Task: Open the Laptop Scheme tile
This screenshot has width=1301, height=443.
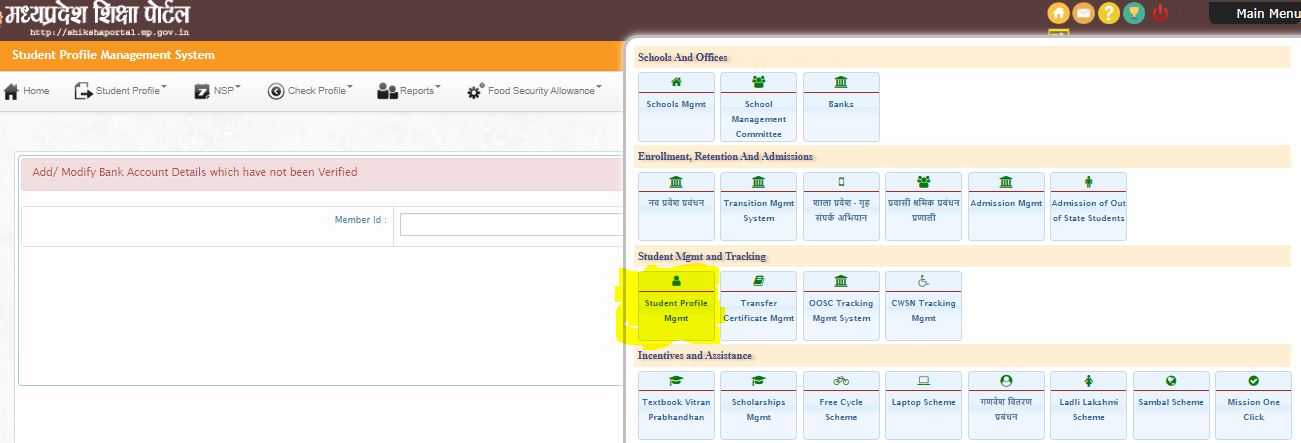Action: point(923,405)
